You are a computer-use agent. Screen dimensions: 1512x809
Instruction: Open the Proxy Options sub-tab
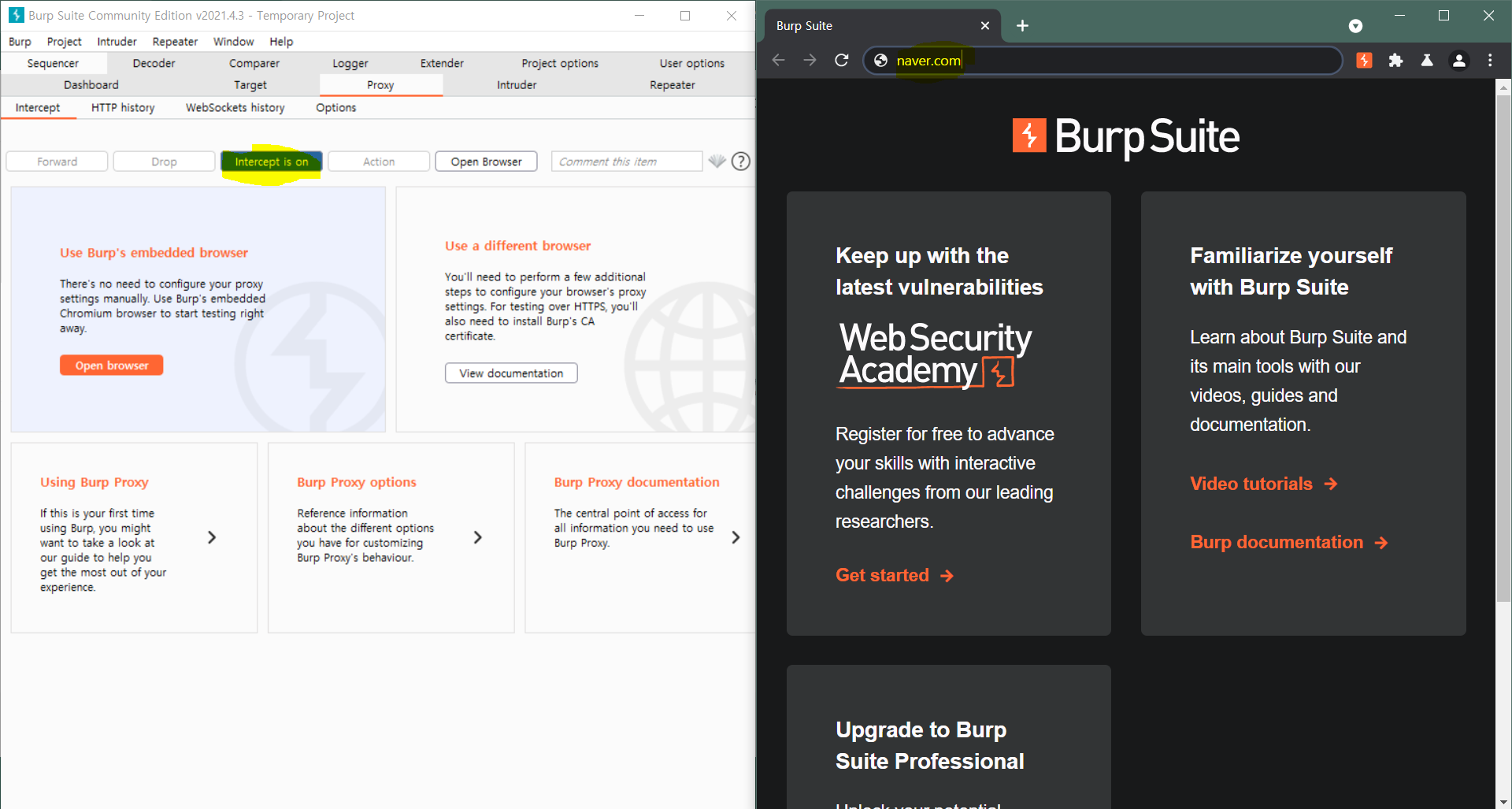[336, 108]
